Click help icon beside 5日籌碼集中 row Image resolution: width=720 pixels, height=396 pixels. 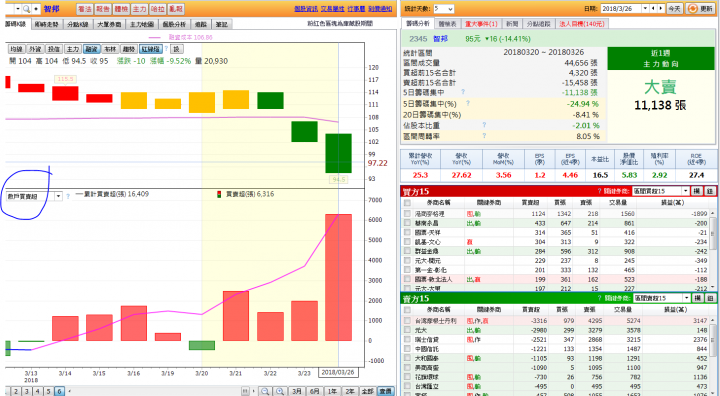click(462, 92)
